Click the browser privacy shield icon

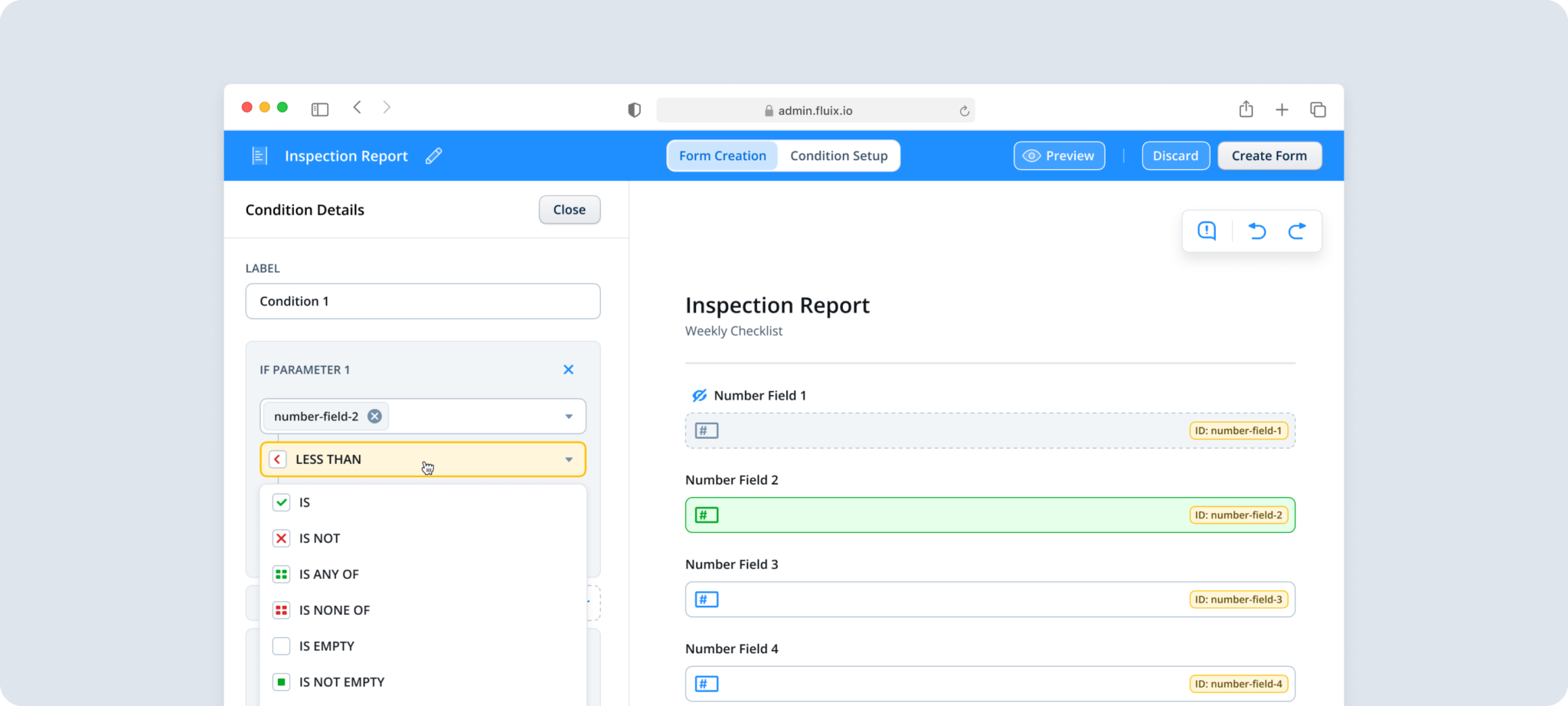click(633, 109)
